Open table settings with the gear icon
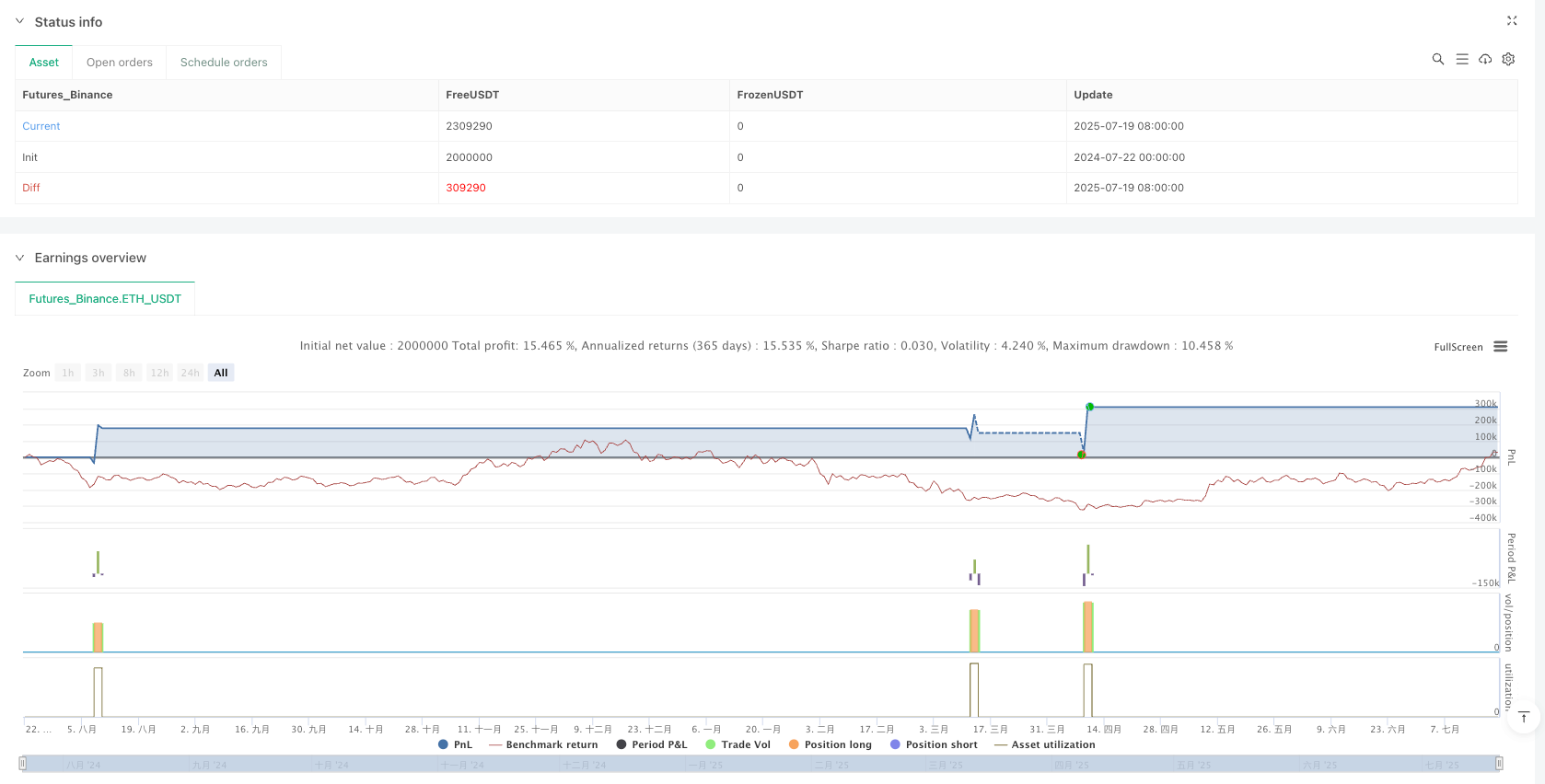 point(1508,59)
